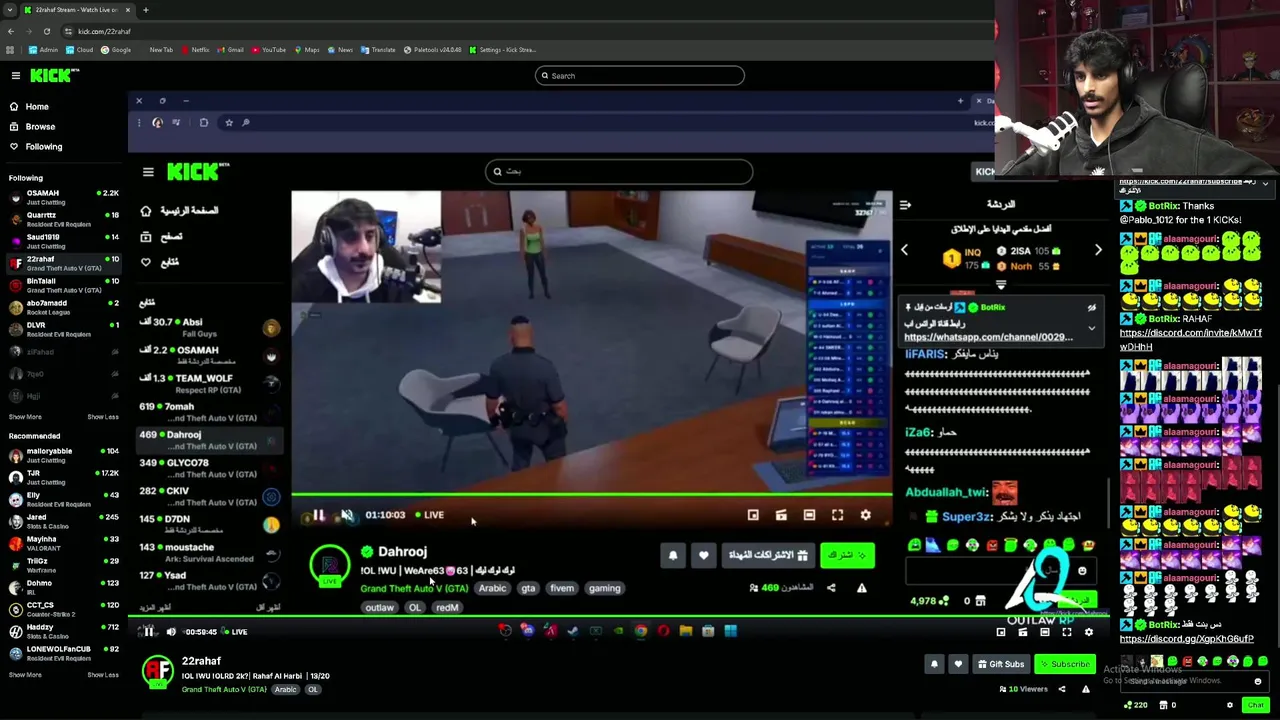Open 22rahaf channel avatar

157,672
